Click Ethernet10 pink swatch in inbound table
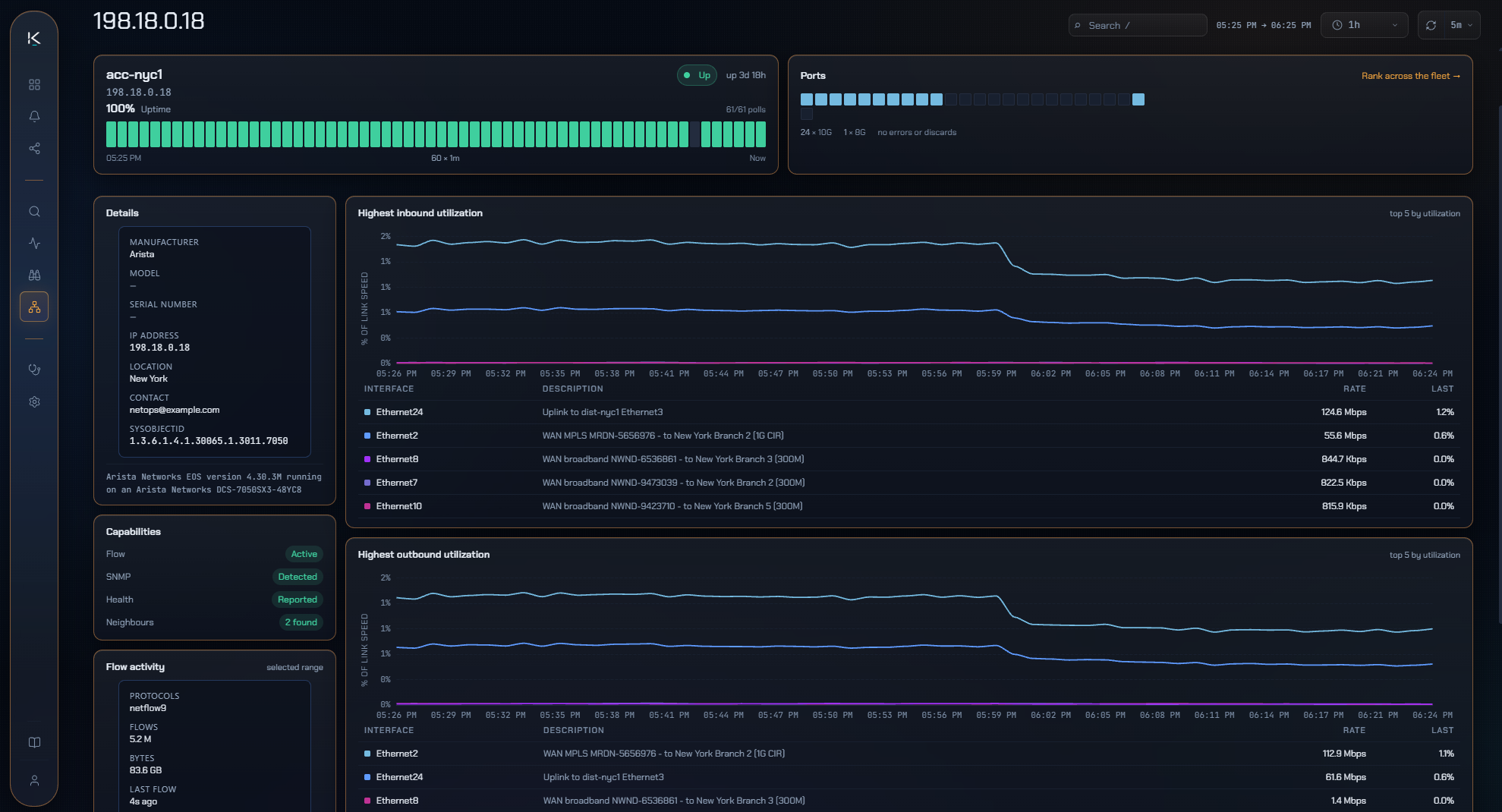This screenshot has width=1502, height=812. tap(367, 506)
